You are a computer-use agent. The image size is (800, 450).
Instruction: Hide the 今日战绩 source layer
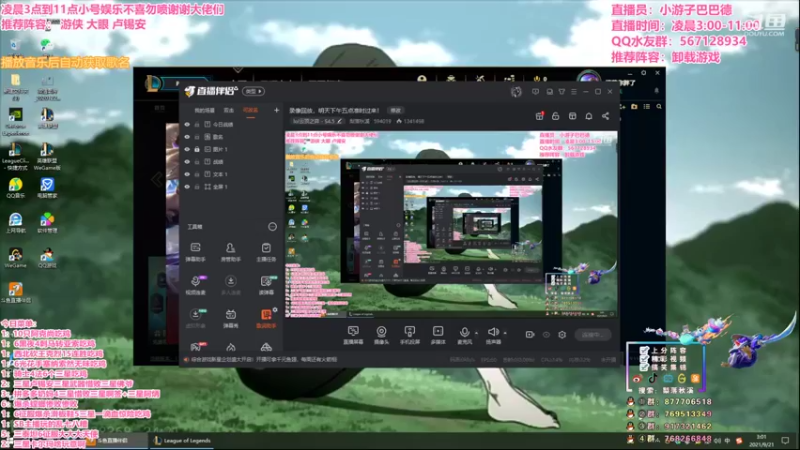(187, 124)
